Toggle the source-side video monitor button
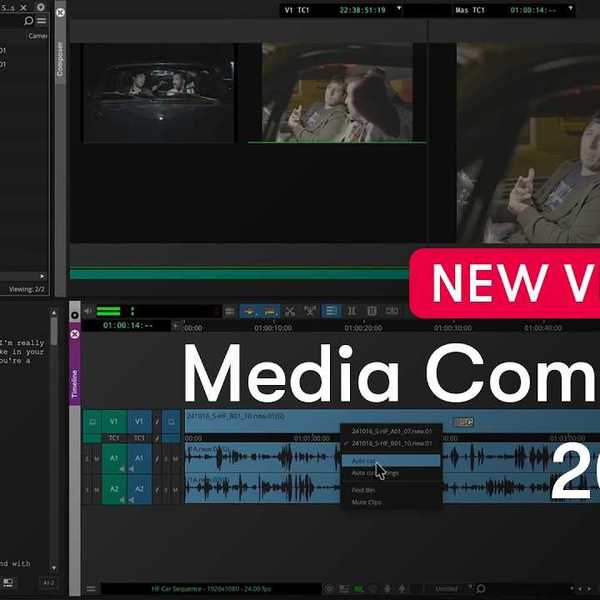600x600 pixels. click(92, 422)
